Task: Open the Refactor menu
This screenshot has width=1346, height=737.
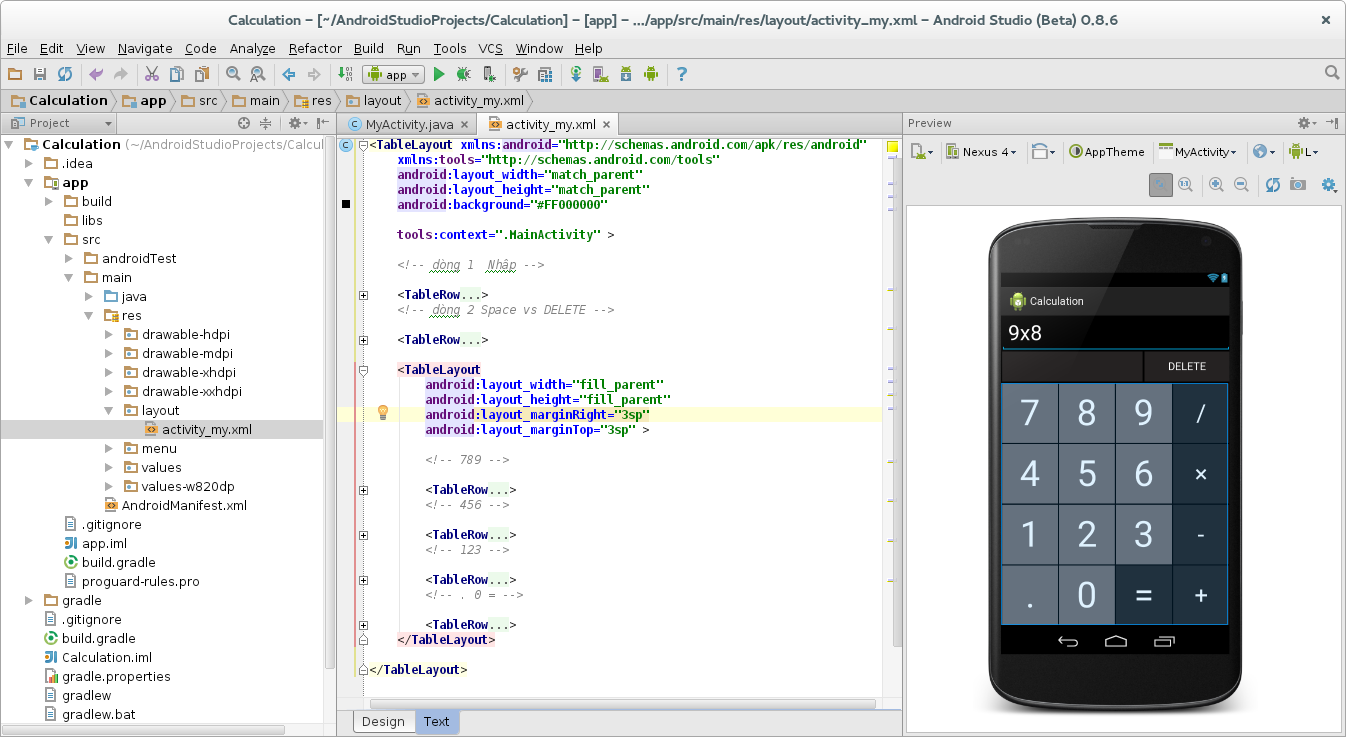Action: pos(315,48)
